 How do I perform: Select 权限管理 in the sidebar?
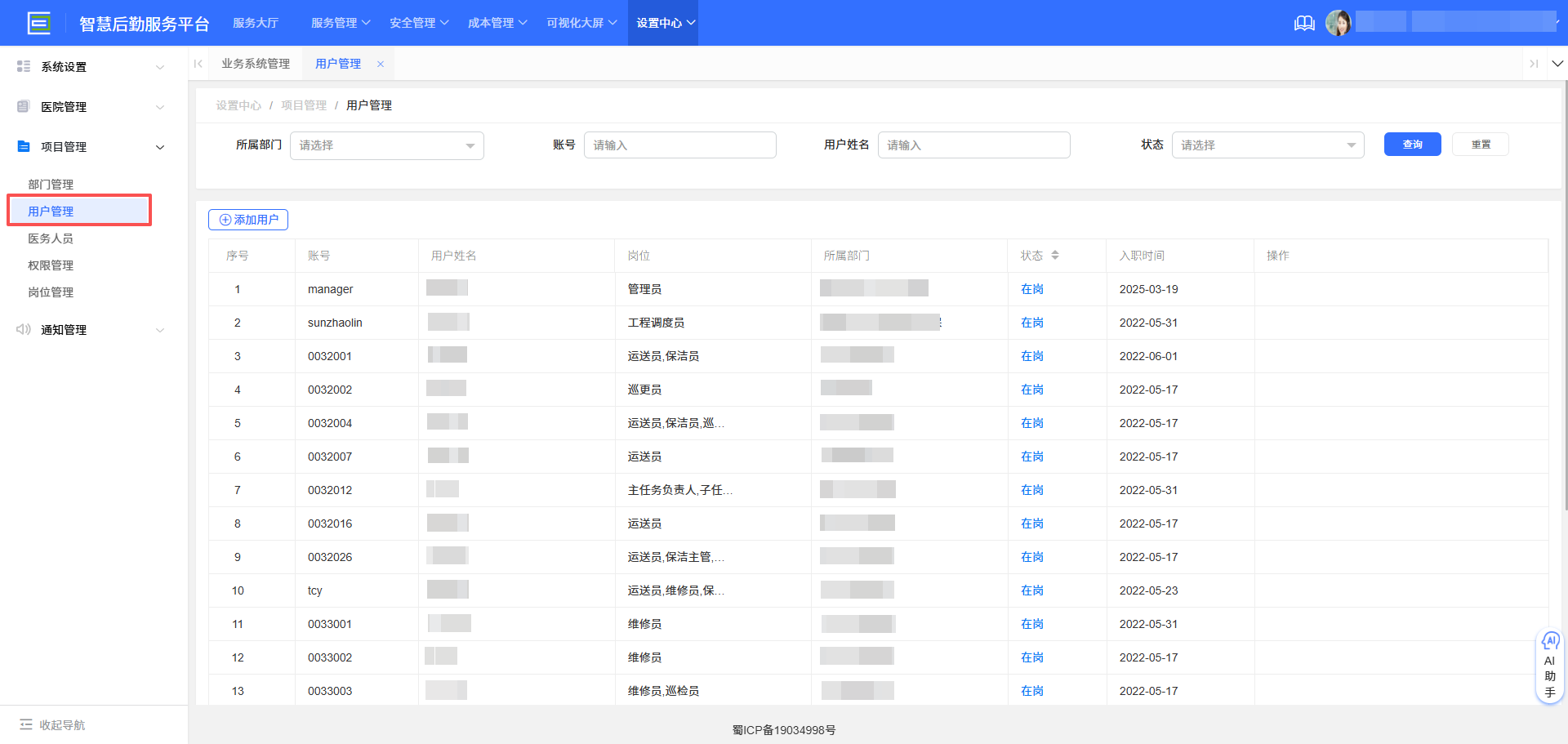(51, 265)
